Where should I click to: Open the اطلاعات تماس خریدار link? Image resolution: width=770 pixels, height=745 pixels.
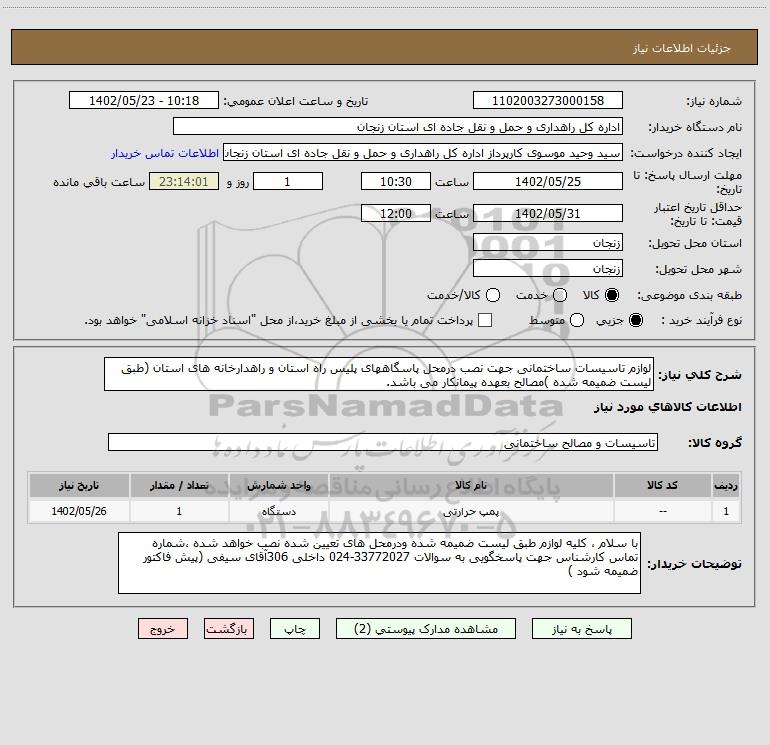pos(165,153)
